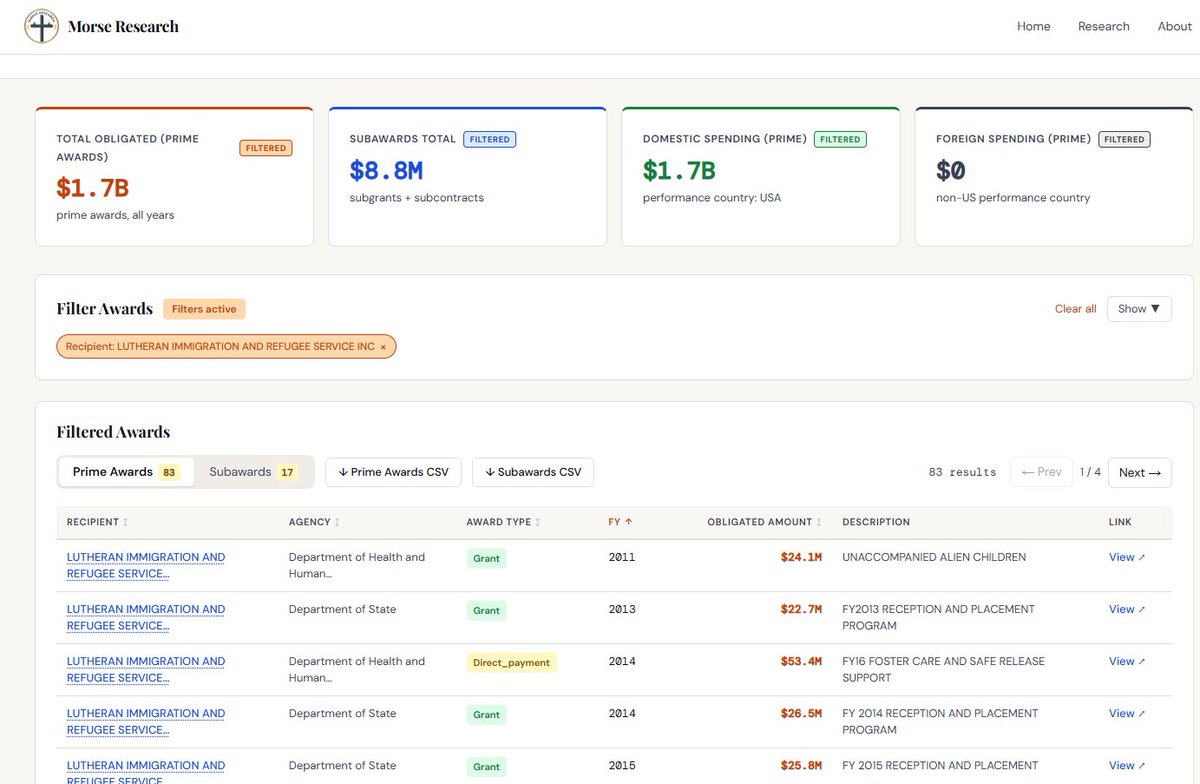
Task: Click the FILTERED badge on Foreign Spending card
Action: coord(1124,139)
